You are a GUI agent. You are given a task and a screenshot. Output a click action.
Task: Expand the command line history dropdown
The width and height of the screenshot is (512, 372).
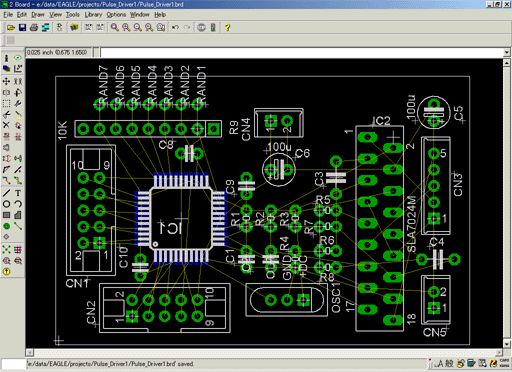[x=507, y=52]
